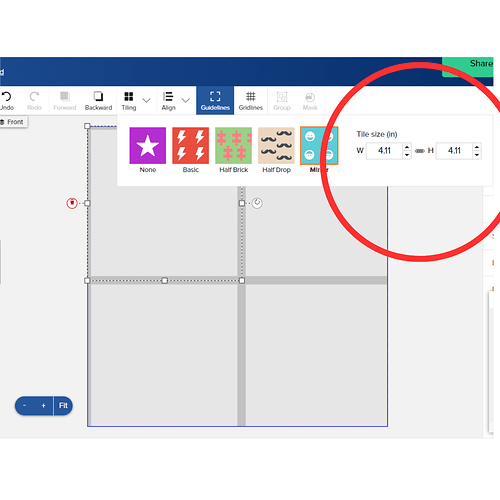Toggle Gridlines on the canvas
The width and height of the screenshot is (500, 500).
[251, 101]
